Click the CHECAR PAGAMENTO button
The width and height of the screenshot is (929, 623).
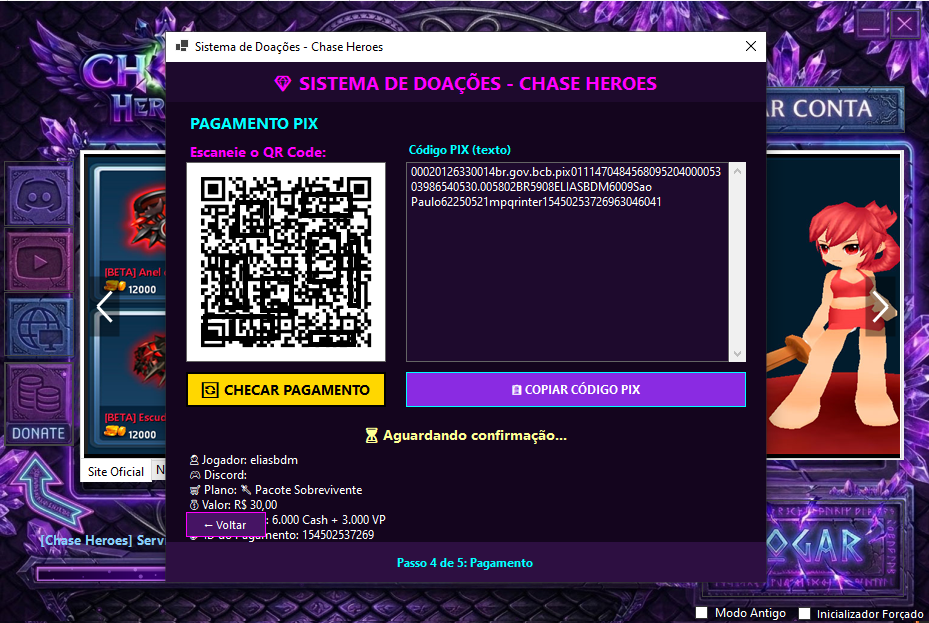(286, 390)
